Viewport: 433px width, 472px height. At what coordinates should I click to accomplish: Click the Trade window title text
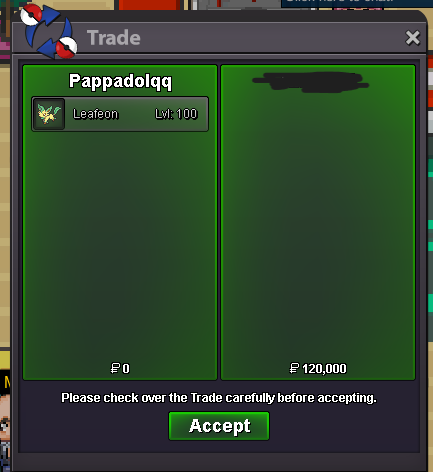point(114,38)
